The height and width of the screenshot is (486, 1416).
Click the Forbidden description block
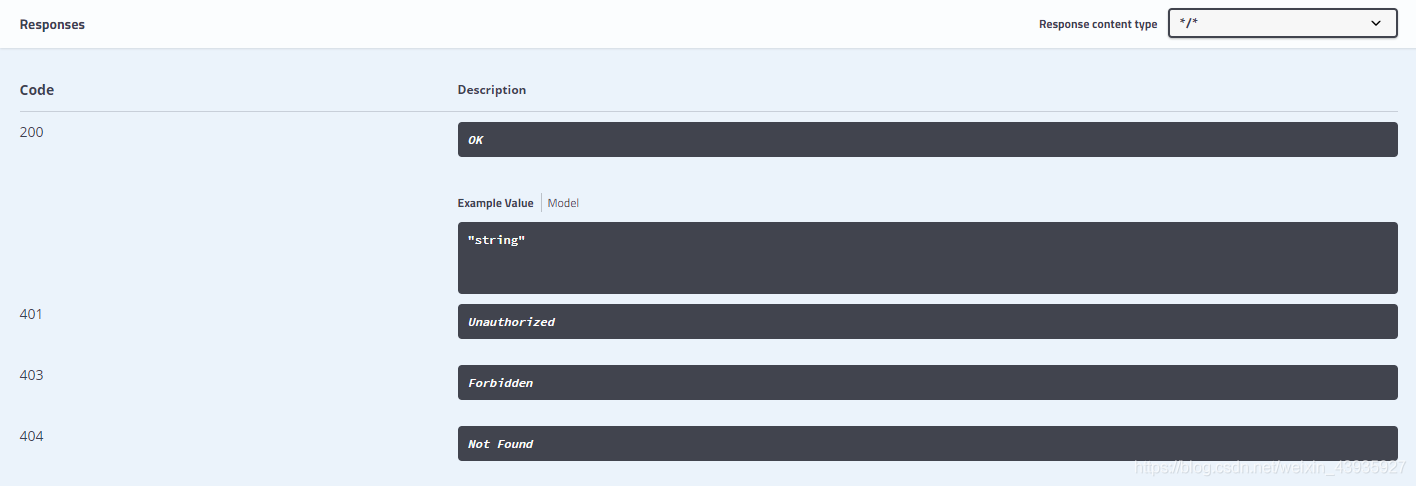point(926,383)
